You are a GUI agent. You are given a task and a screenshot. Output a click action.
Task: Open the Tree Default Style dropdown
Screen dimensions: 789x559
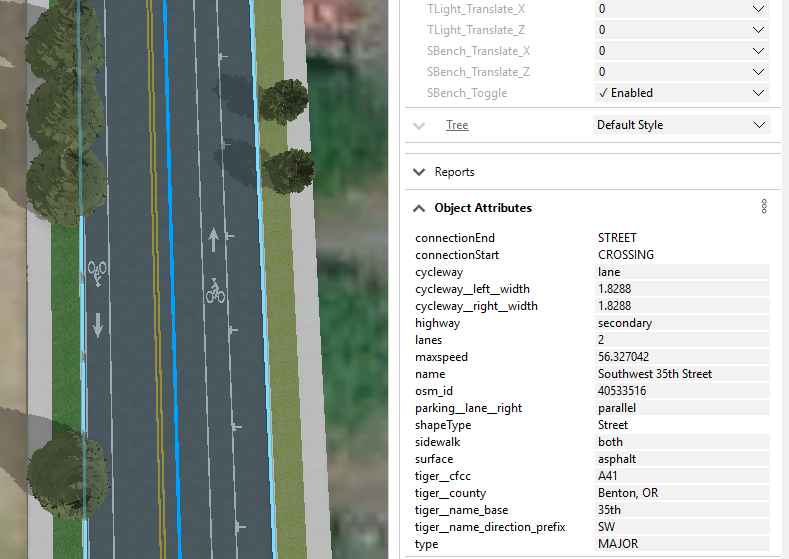[682, 125]
